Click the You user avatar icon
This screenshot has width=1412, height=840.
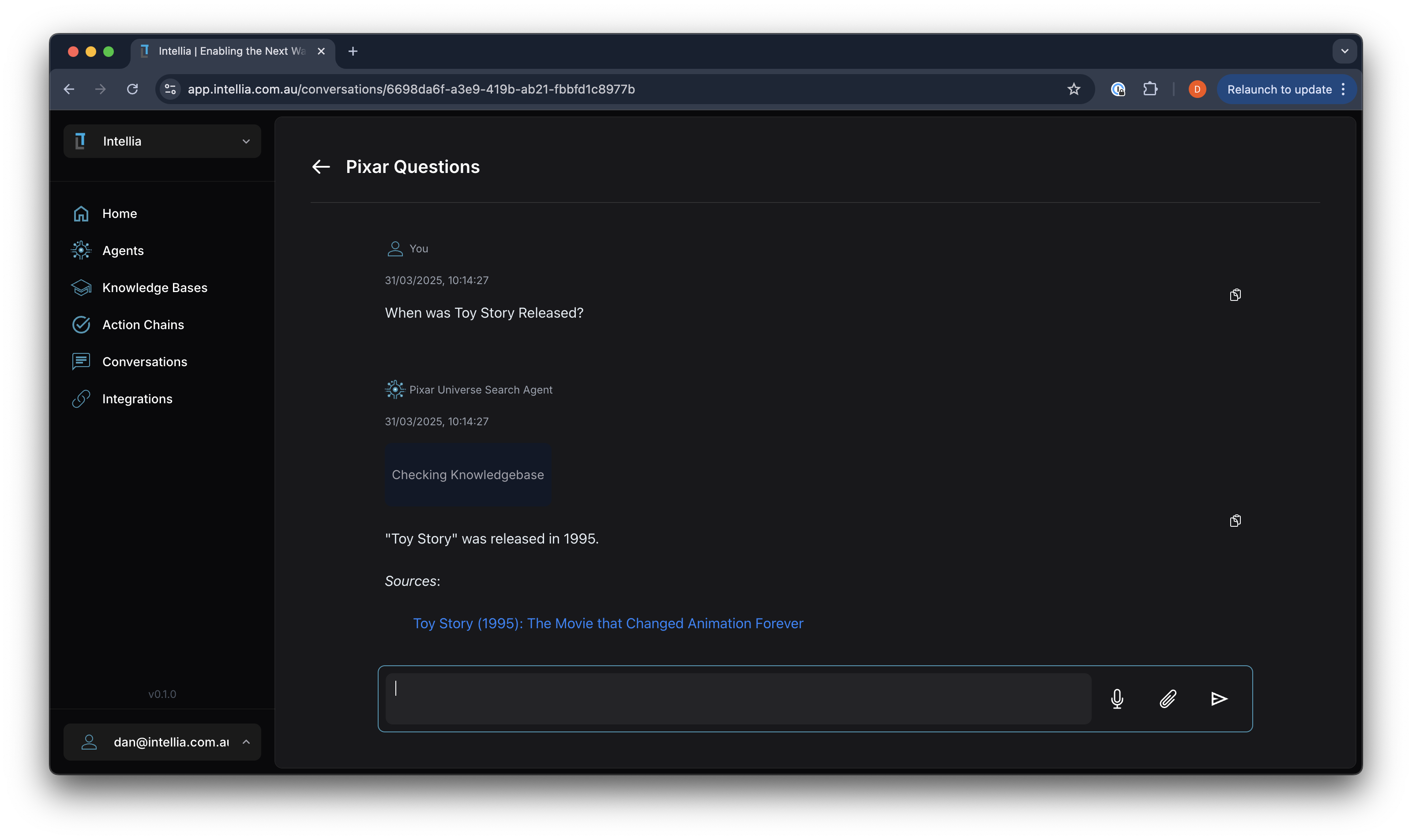[x=394, y=248]
